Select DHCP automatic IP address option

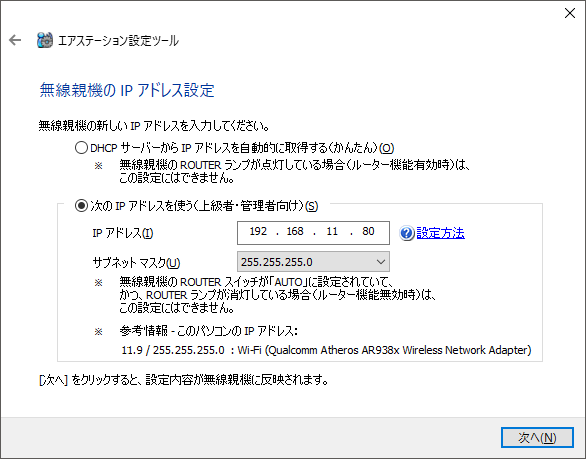81,148
